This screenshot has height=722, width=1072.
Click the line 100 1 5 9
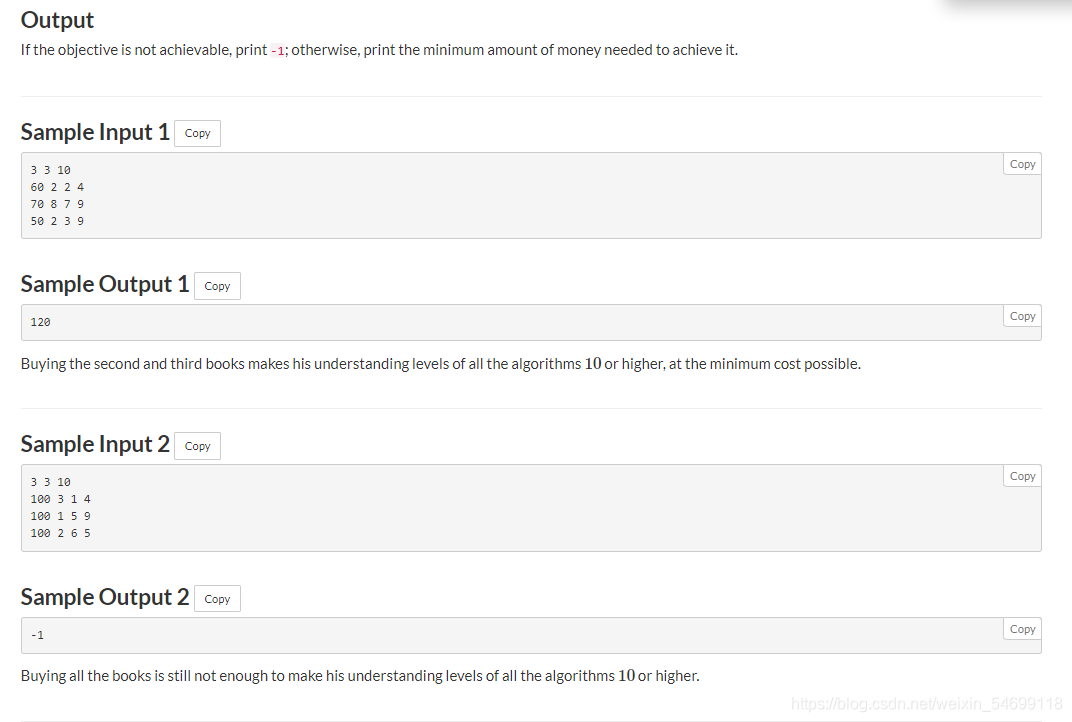(60, 516)
